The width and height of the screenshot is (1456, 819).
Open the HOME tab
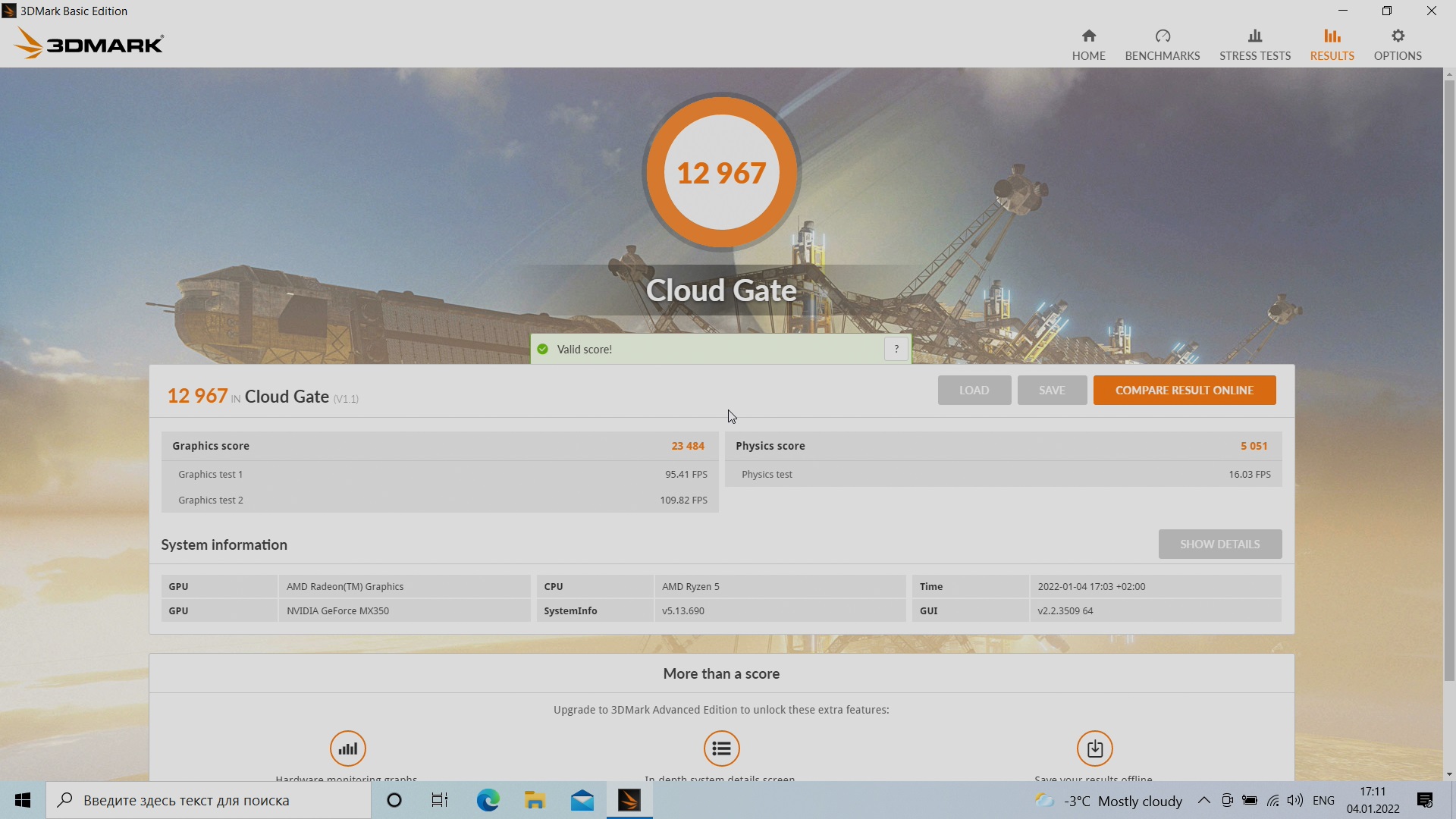pyautogui.click(x=1088, y=45)
